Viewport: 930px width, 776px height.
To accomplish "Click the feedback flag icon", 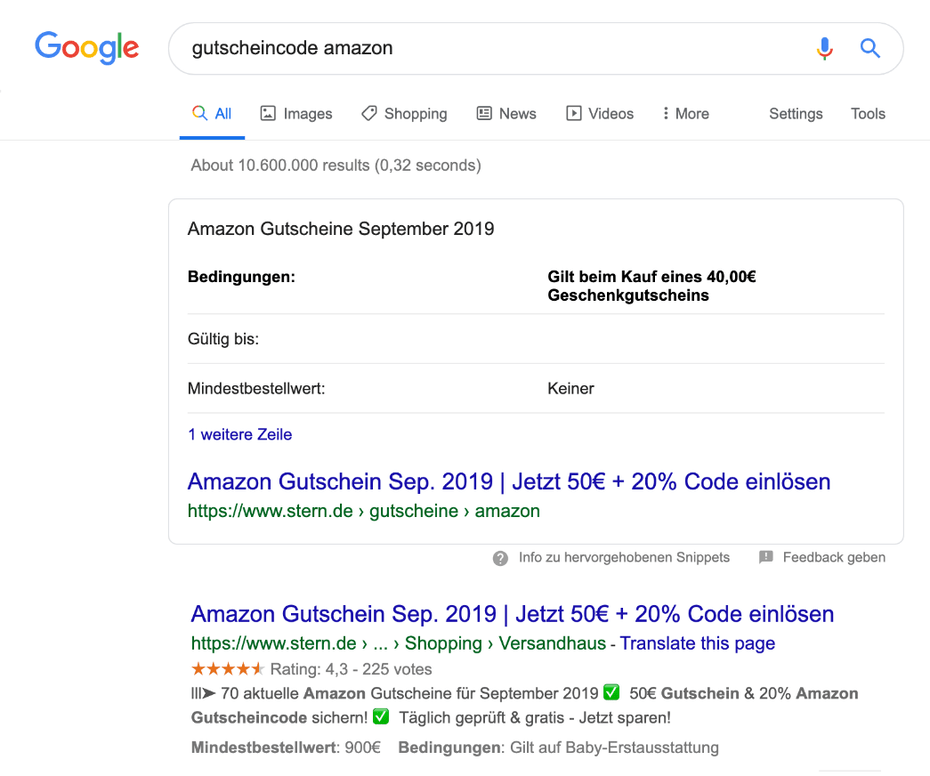I will [766, 557].
